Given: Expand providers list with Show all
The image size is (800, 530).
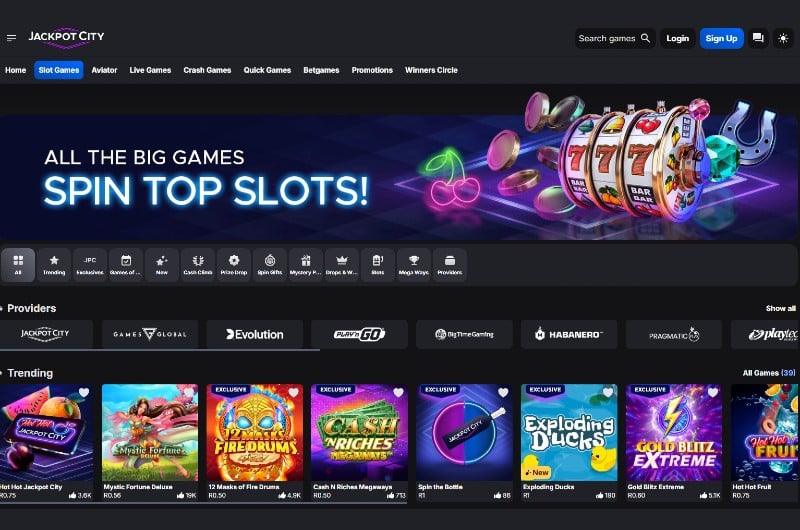Looking at the screenshot, I should pos(781,308).
